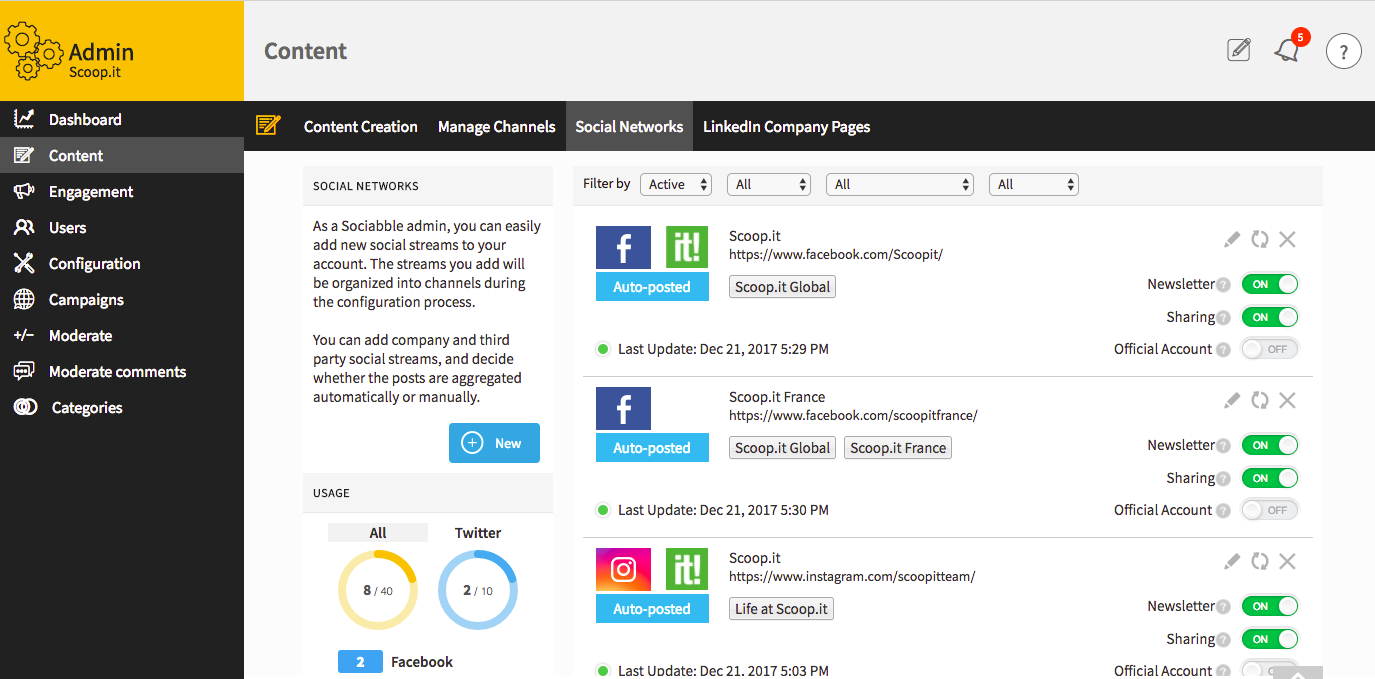The image size is (1375, 679).
Task: Open Content in the sidebar
Action: [122, 155]
